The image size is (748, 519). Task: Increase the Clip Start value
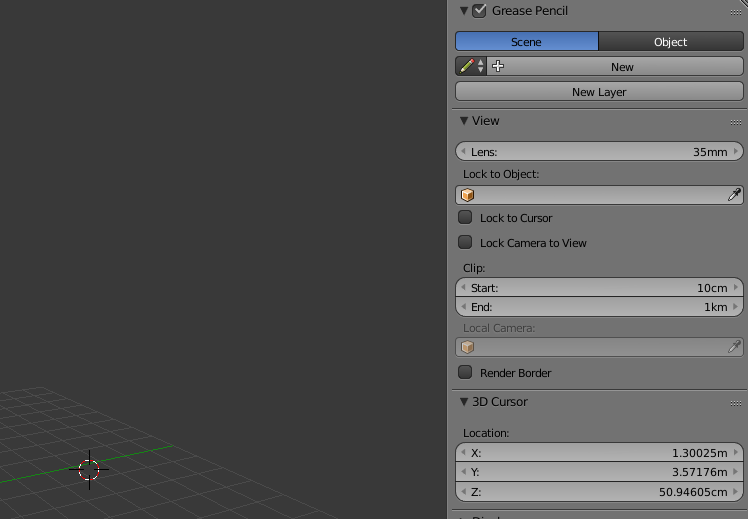(x=736, y=287)
